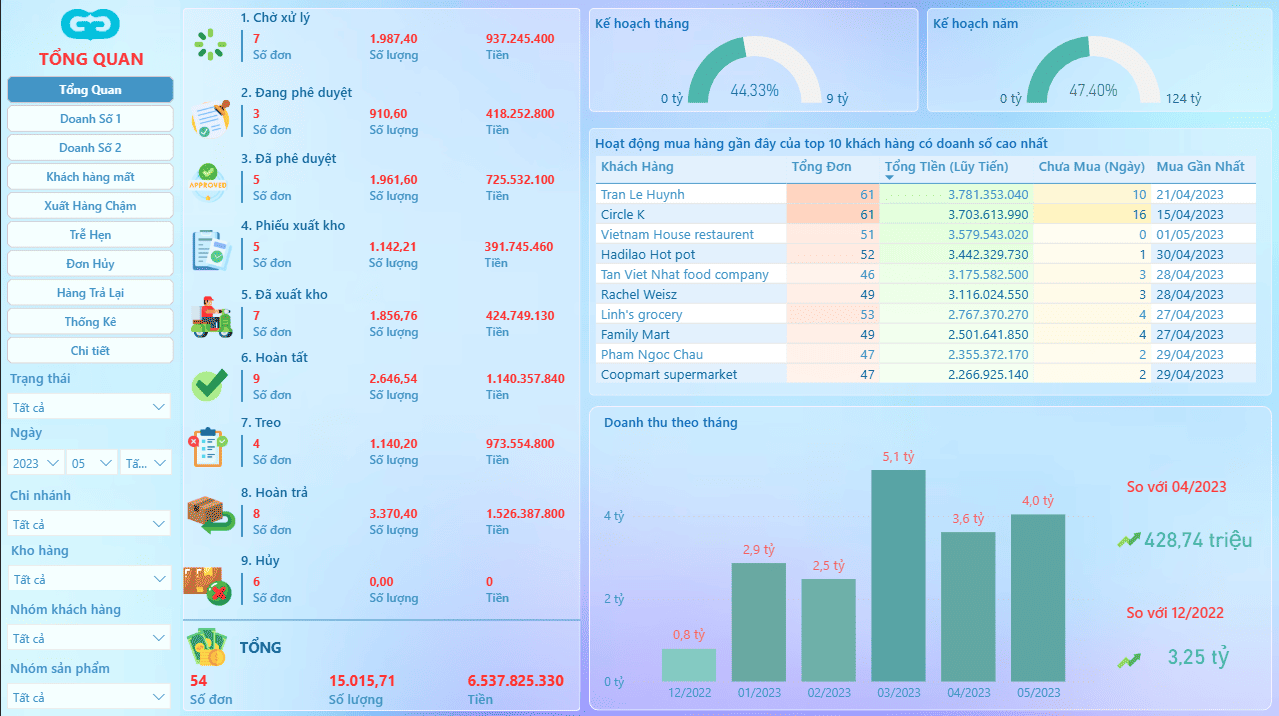Viewport: 1279px width, 716px height.
Task: Click the delivery scooter icon for Đã xuất kho
Action: (210, 317)
